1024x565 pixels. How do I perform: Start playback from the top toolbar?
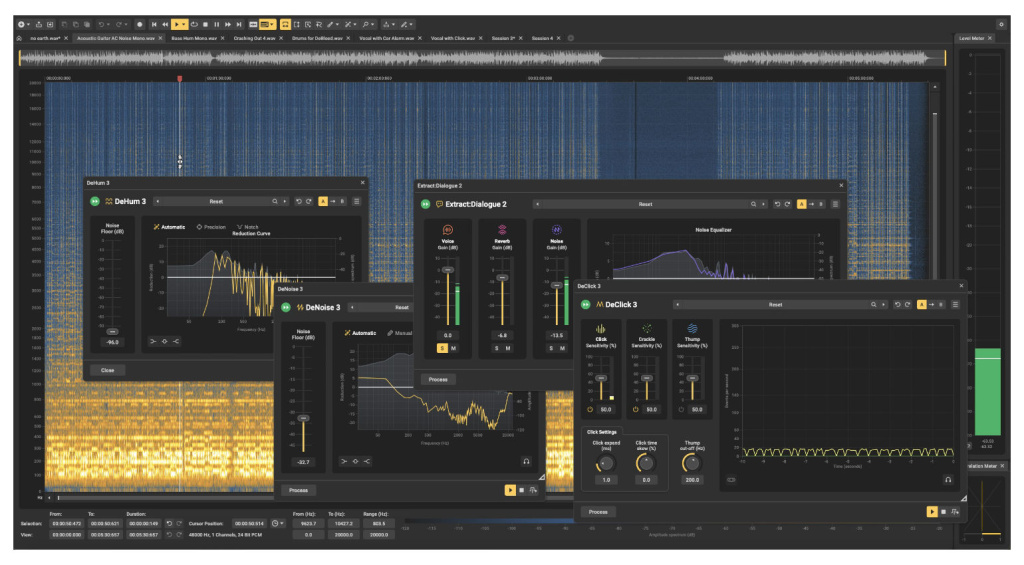point(176,24)
